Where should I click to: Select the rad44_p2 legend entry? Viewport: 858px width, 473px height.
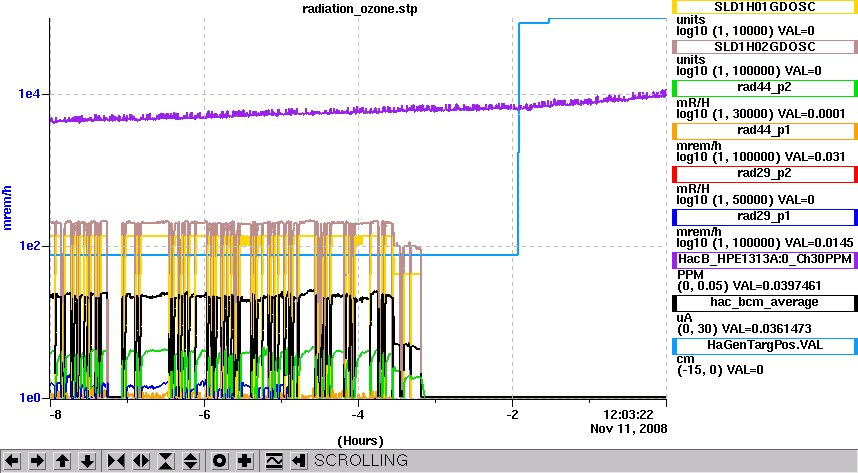764,88
